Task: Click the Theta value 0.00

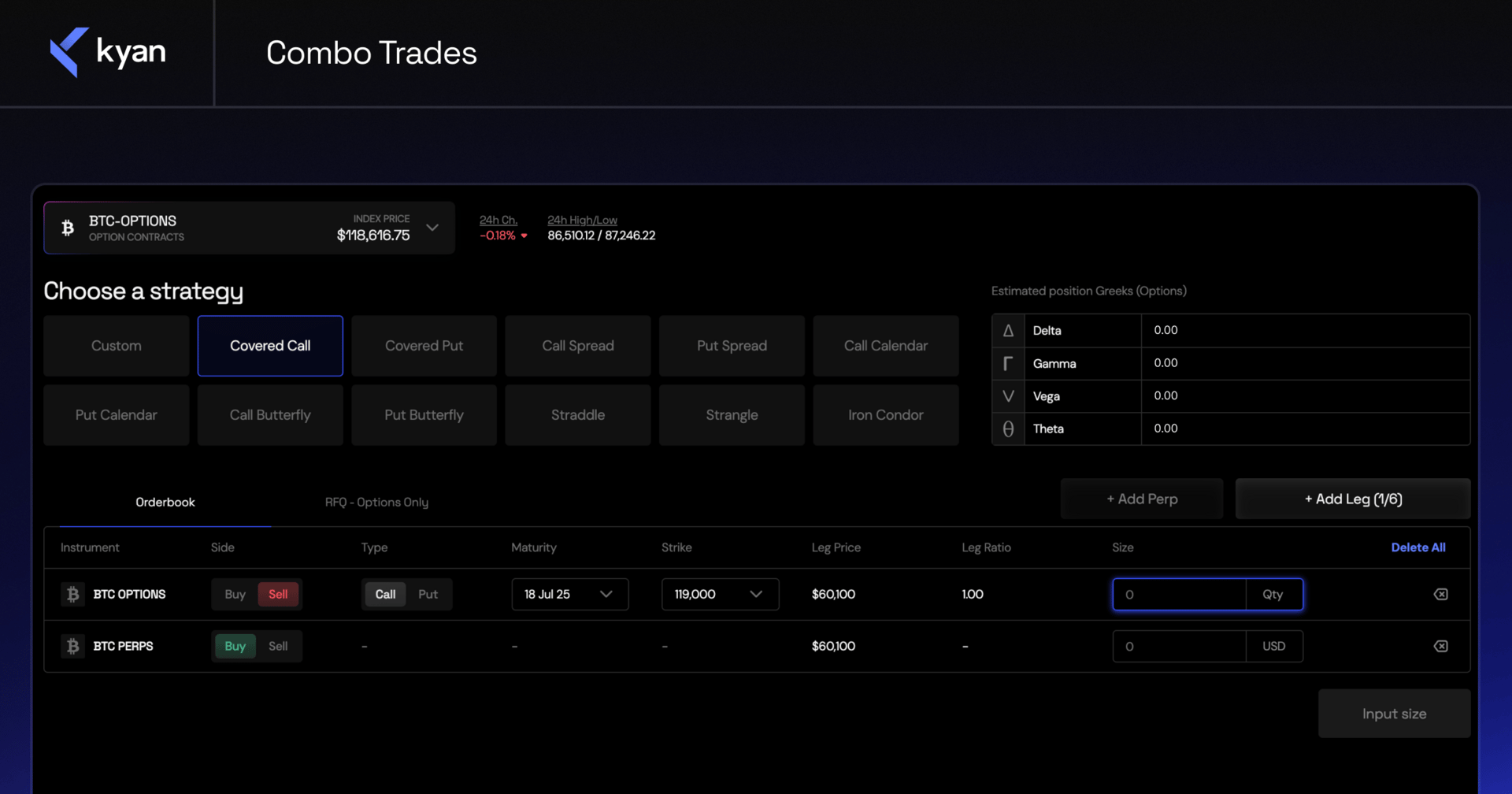Action: pyautogui.click(x=1165, y=429)
